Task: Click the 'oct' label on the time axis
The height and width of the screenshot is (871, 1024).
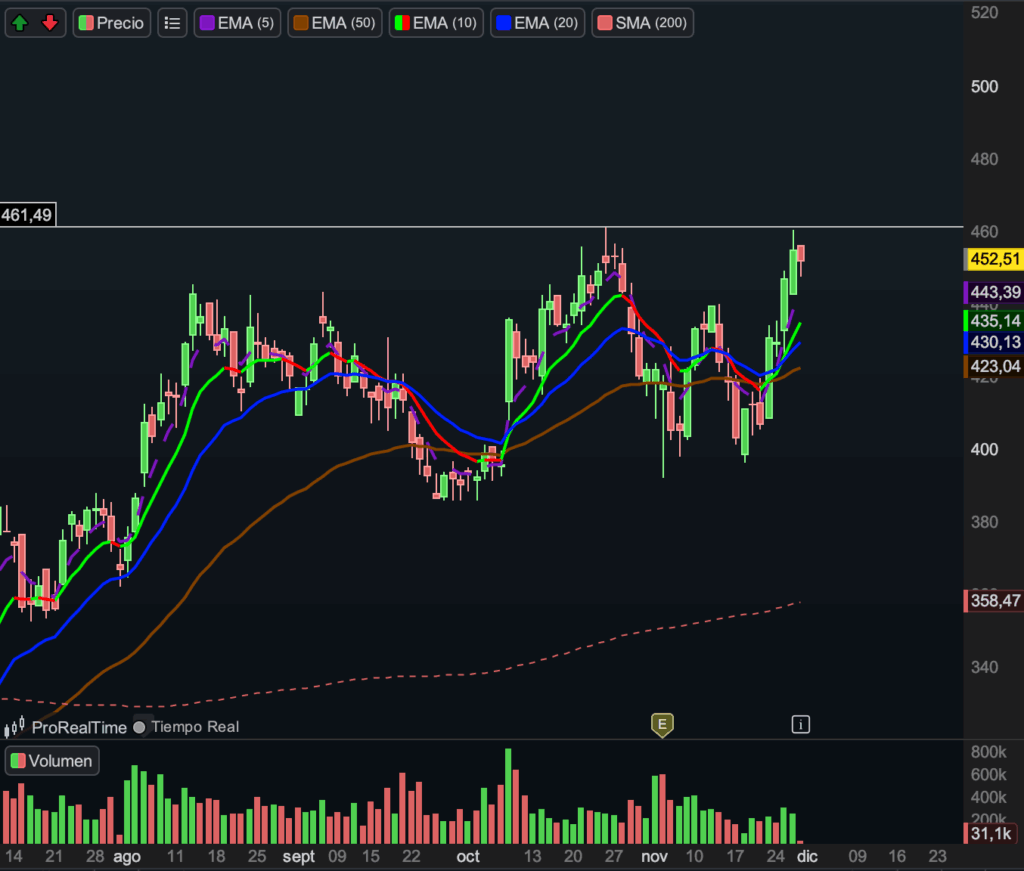Action: coord(468,857)
